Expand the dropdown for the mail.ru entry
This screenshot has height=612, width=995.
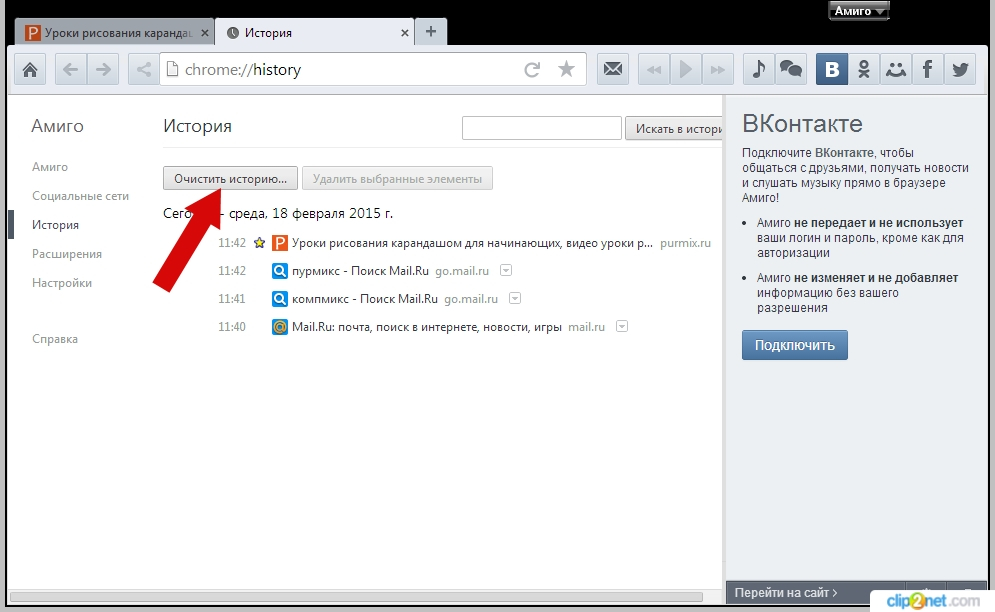622,326
